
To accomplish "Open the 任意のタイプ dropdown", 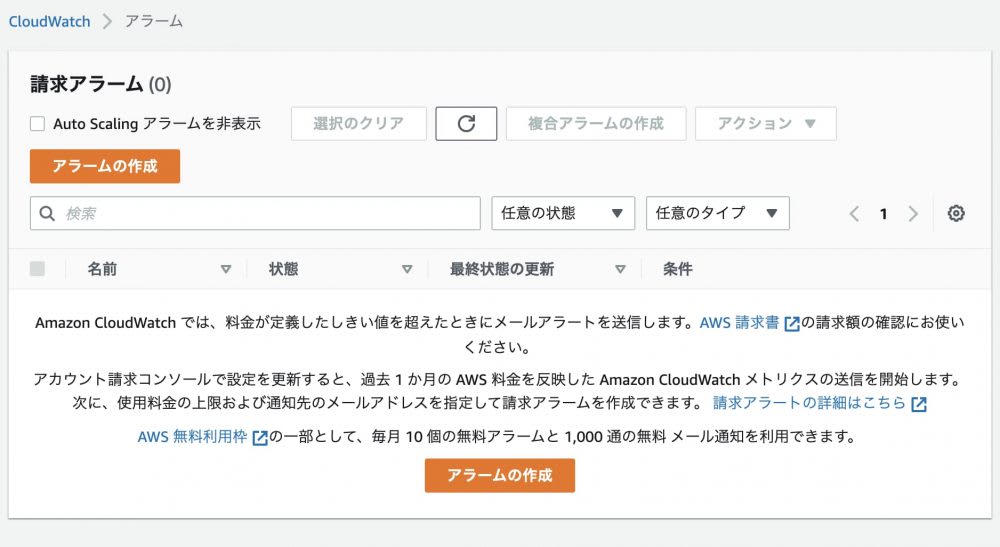I will click(x=717, y=213).
